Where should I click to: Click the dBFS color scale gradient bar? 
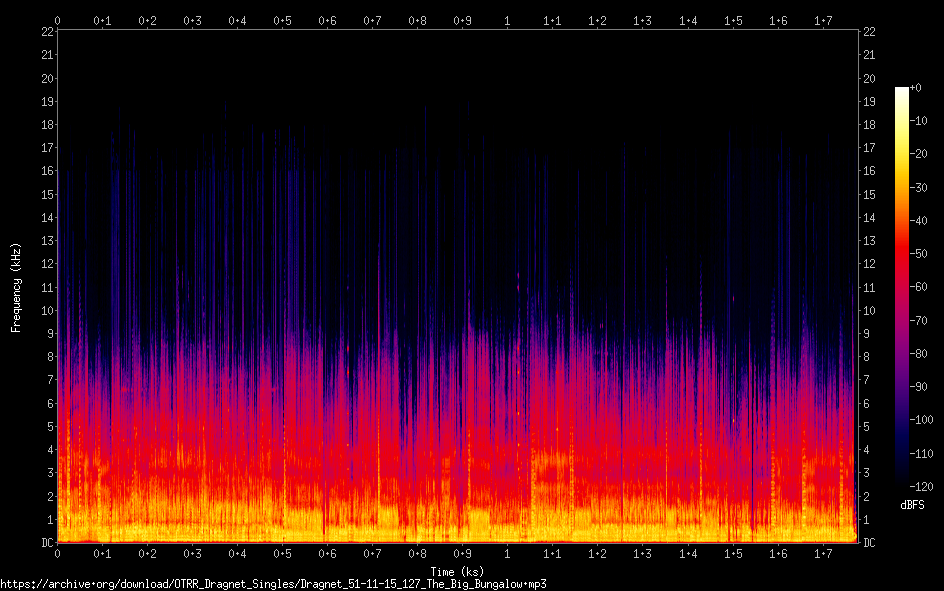pos(901,288)
